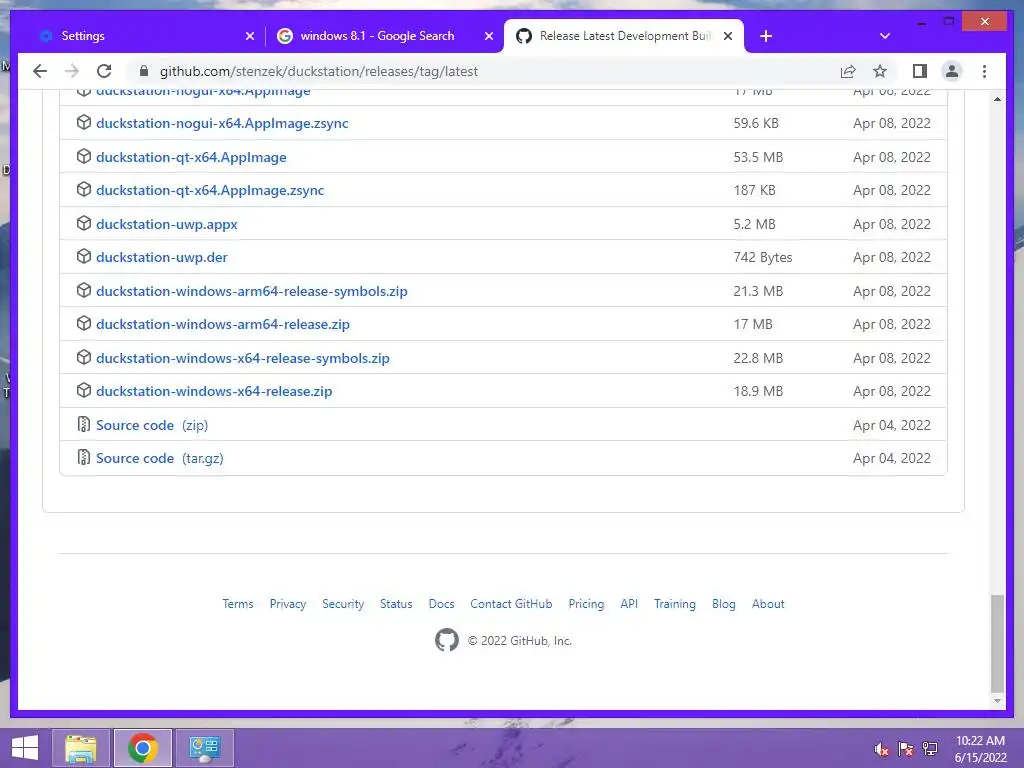Share this page via share icon

[848, 71]
